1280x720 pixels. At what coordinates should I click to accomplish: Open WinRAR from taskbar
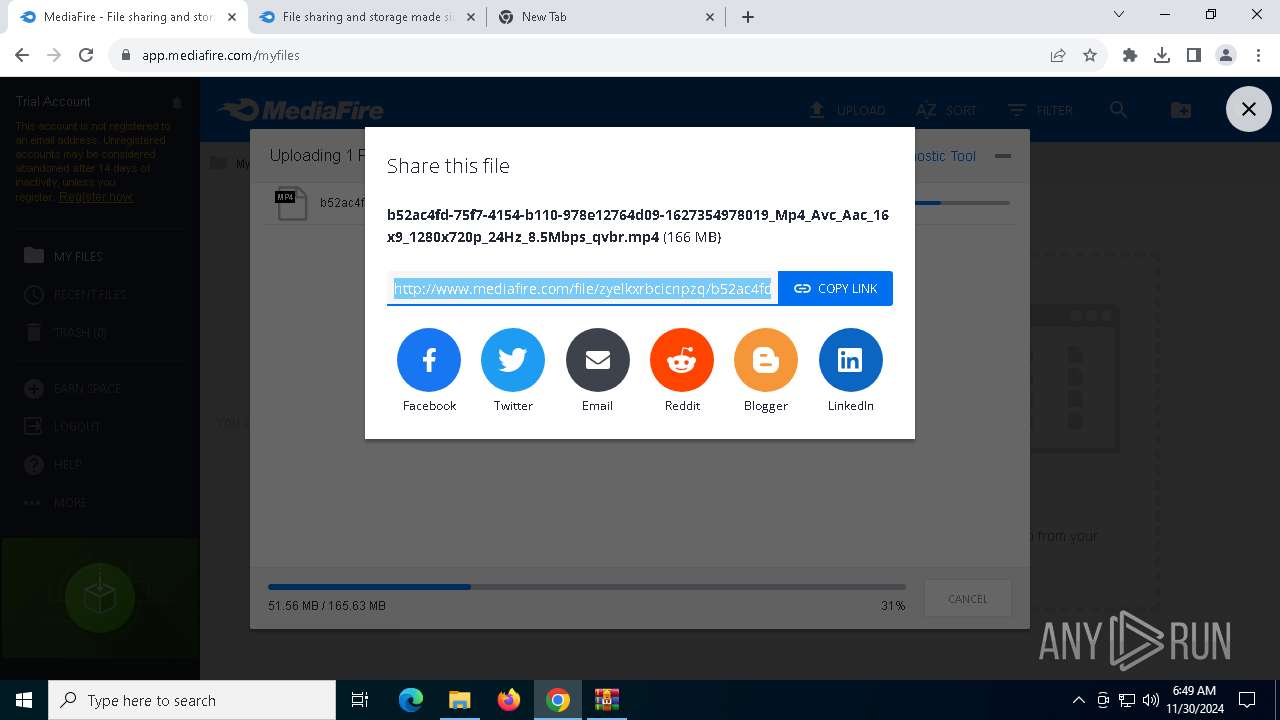click(x=606, y=700)
